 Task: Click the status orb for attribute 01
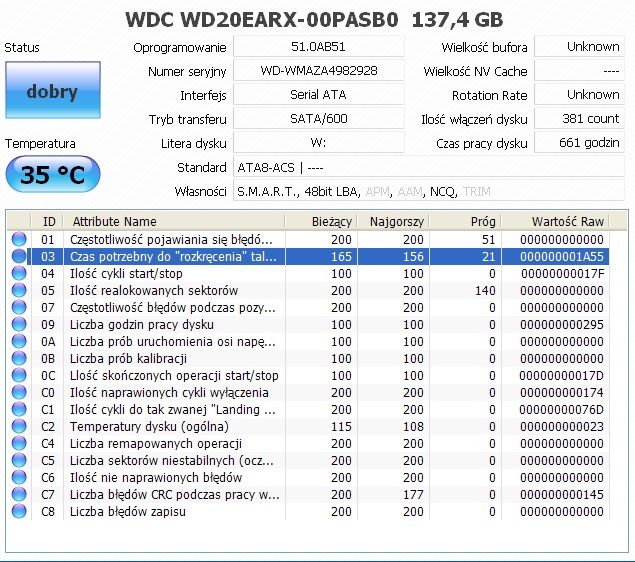tap(19, 239)
